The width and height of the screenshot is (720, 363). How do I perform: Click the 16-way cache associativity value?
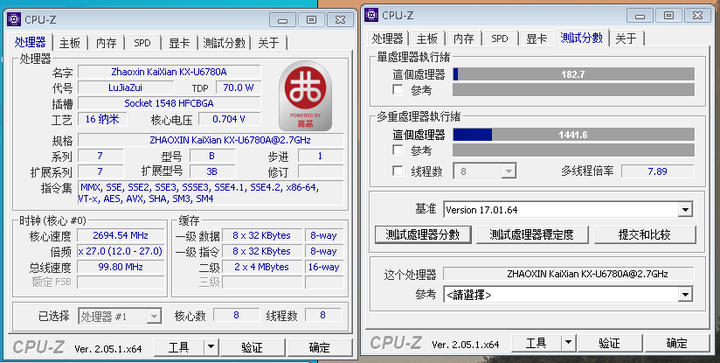(324, 267)
